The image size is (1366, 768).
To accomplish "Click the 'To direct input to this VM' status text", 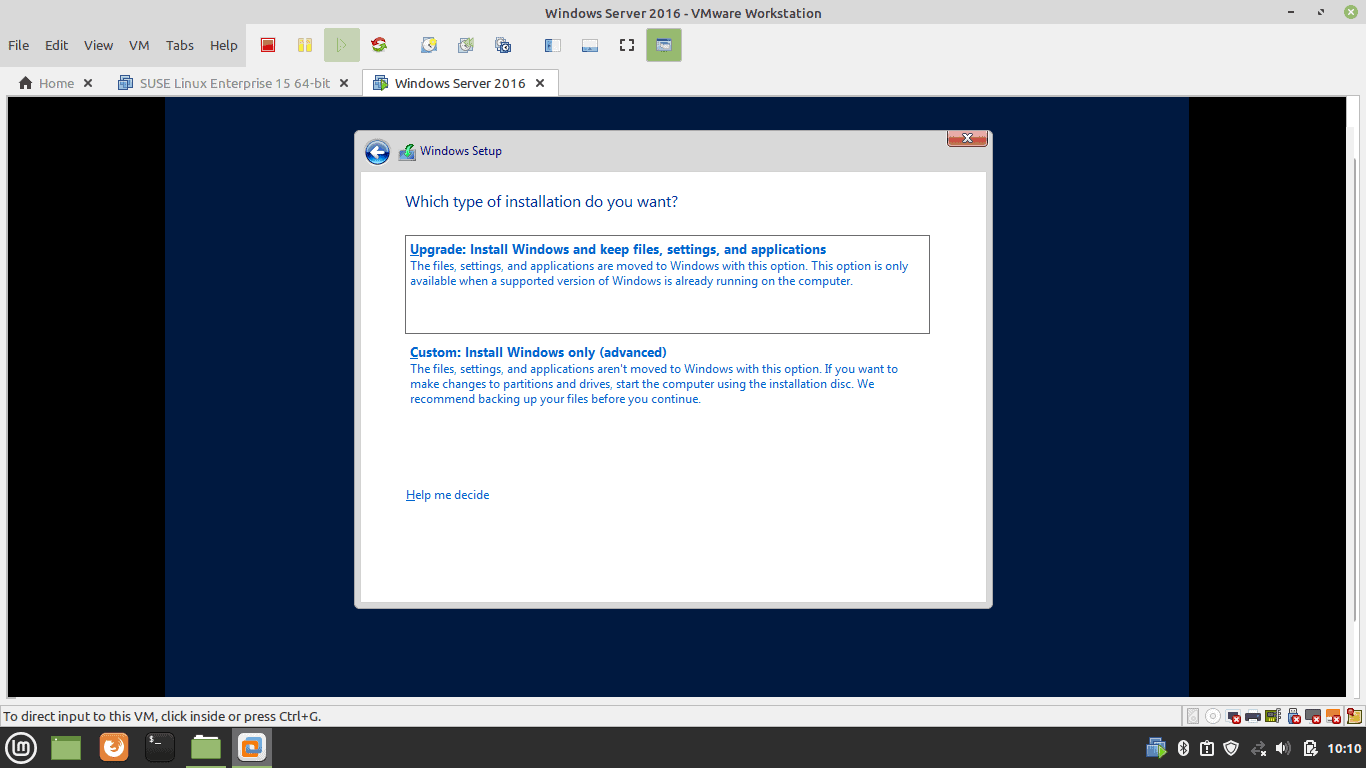I will point(162,716).
